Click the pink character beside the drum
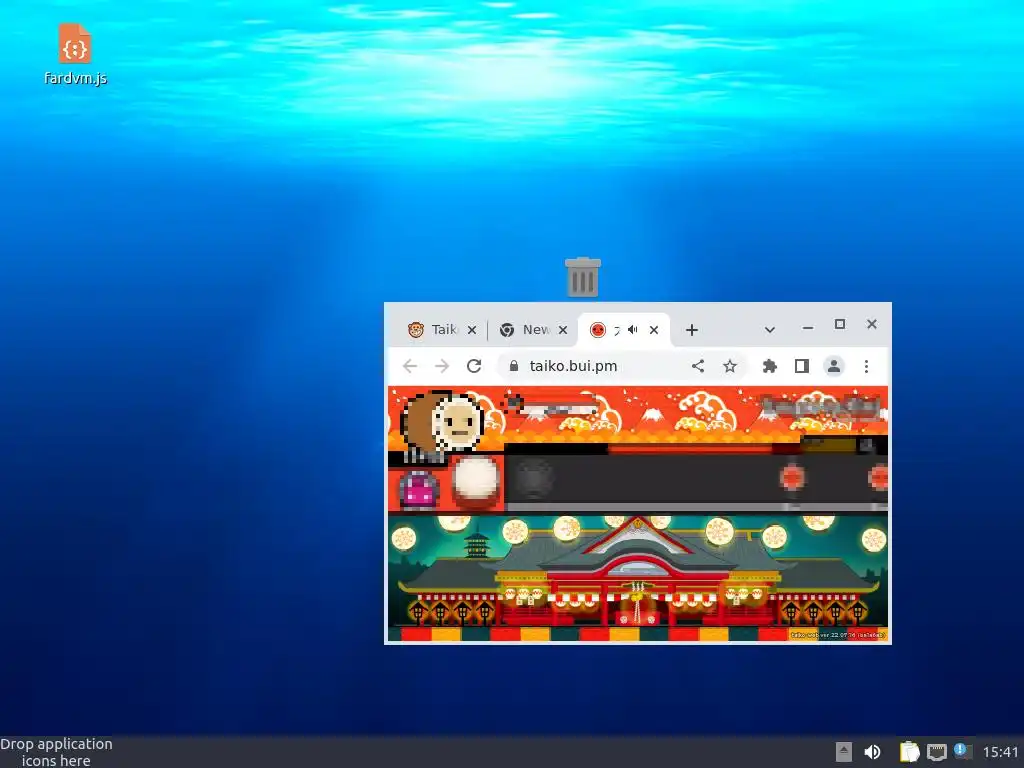 pyautogui.click(x=419, y=490)
